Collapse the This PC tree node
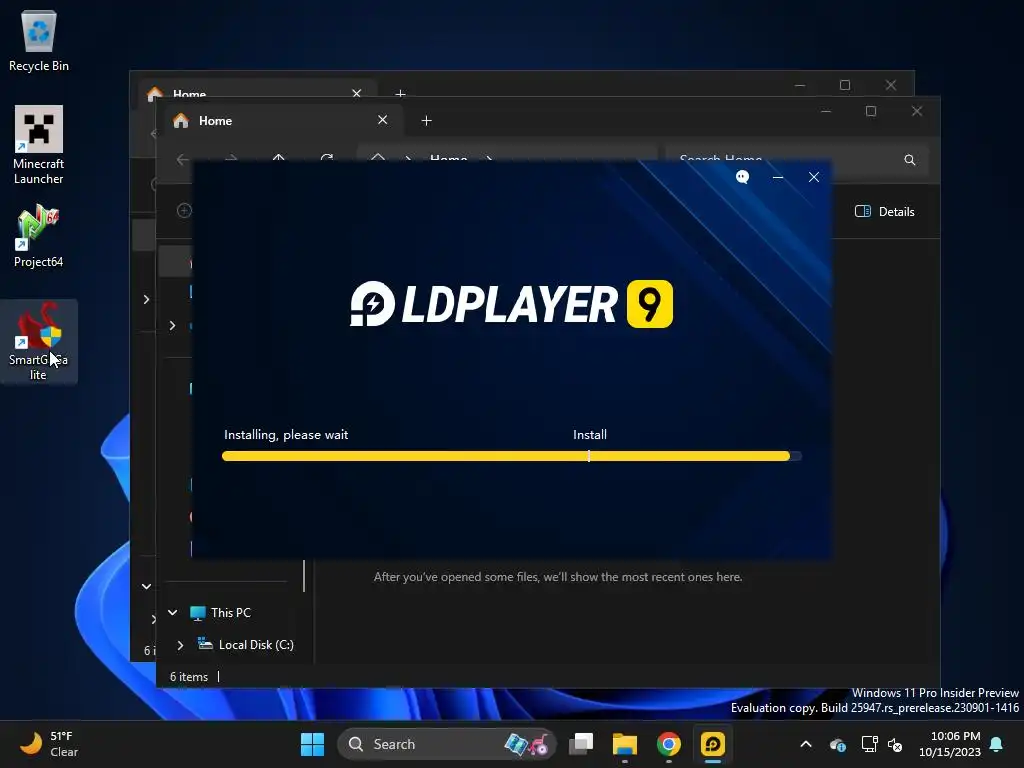1024x768 pixels. tap(173, 613)
